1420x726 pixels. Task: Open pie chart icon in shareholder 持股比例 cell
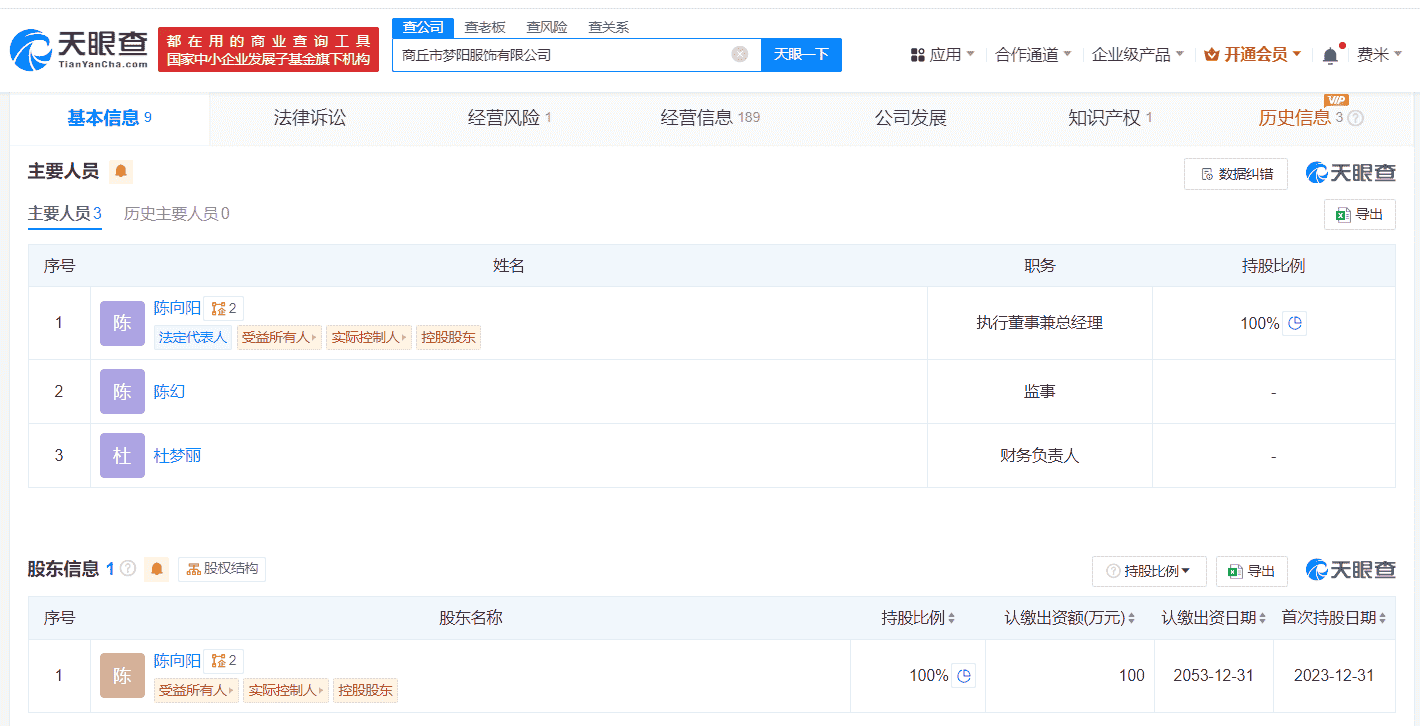tap(964, 676)
